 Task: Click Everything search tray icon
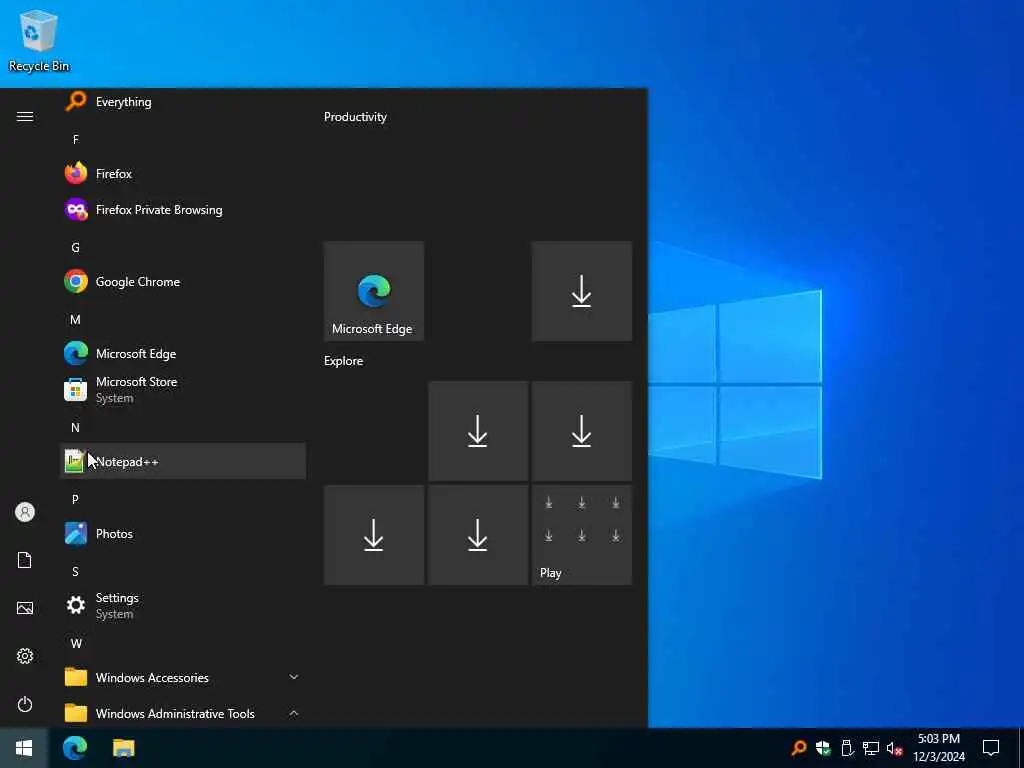799,748
